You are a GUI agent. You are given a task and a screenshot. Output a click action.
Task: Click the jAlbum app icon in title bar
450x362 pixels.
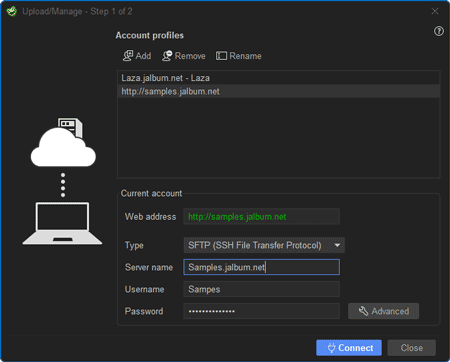(x=12, y=11)
